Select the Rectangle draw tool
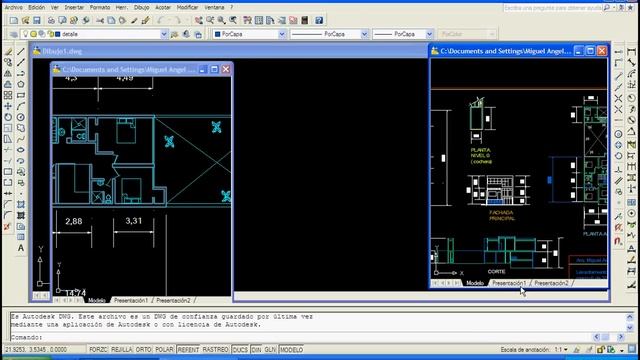The width and height of the screenshot is (640, 360). click(x=21, y=96)
